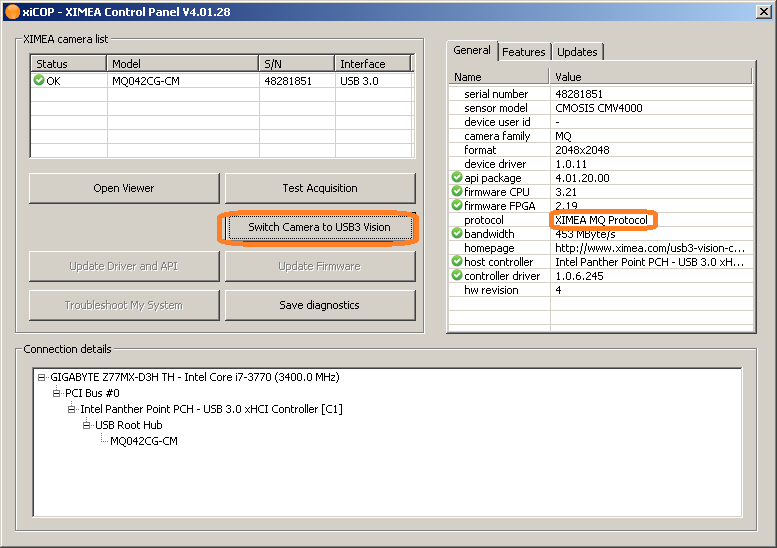Select the MQ042CG-CM leaf in connection tree

point(144,441)
